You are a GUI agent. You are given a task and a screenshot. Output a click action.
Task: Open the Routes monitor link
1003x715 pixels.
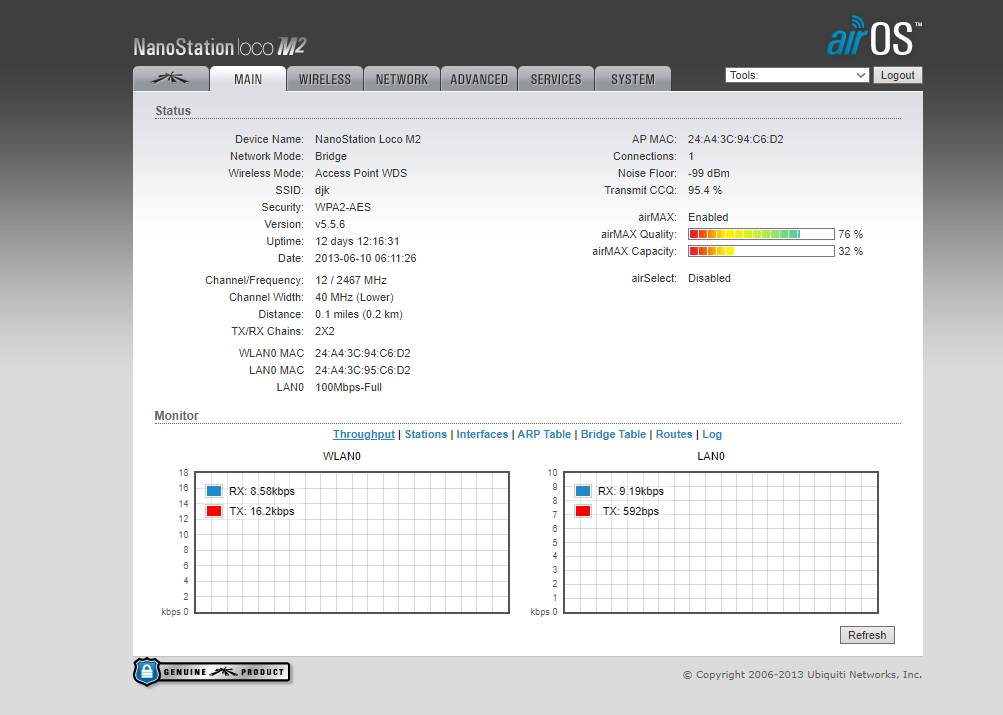pyautogui.click(x=674, y=434)
